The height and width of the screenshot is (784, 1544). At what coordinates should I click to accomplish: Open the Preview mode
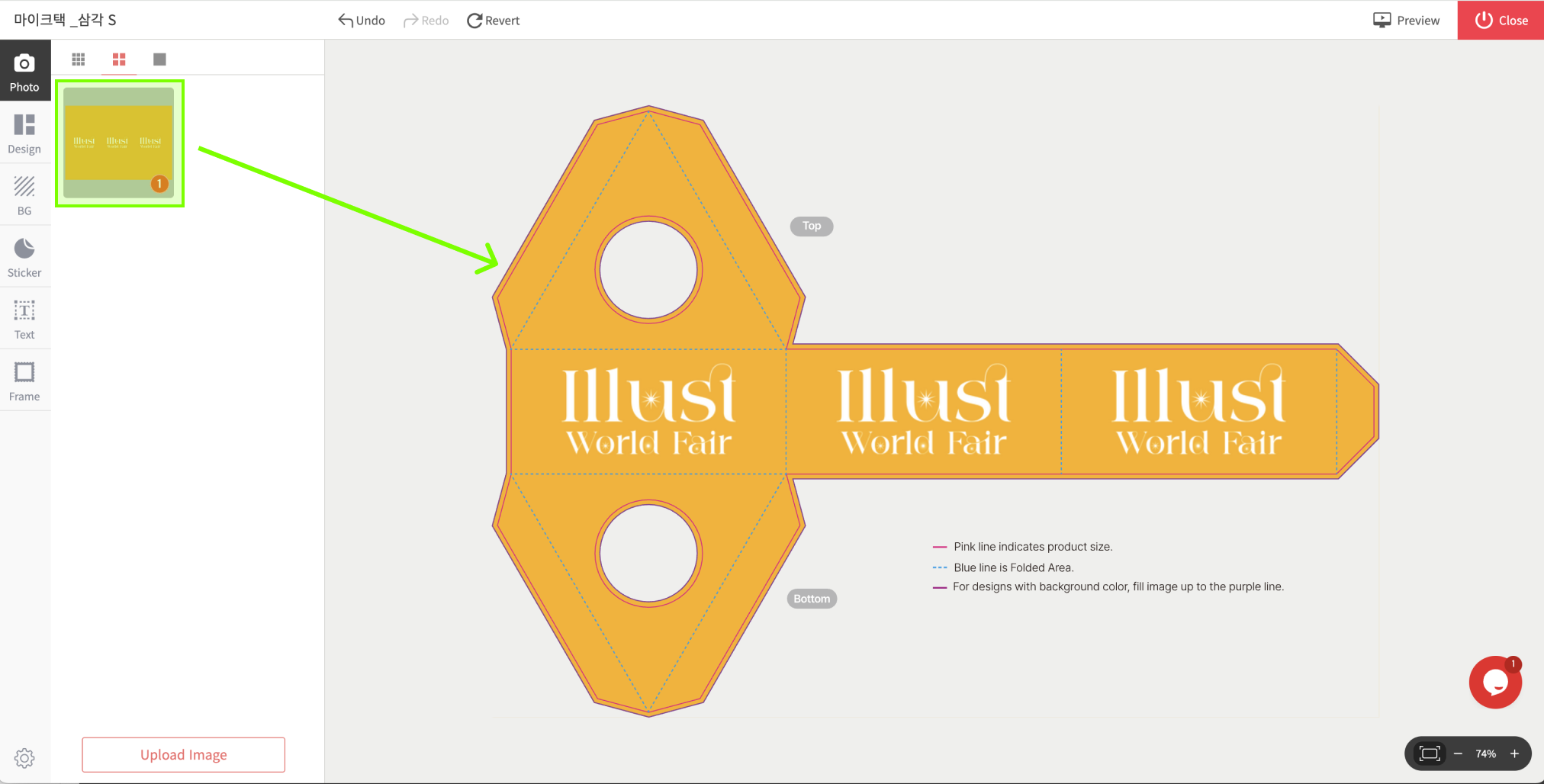[x=1406, y=21]
